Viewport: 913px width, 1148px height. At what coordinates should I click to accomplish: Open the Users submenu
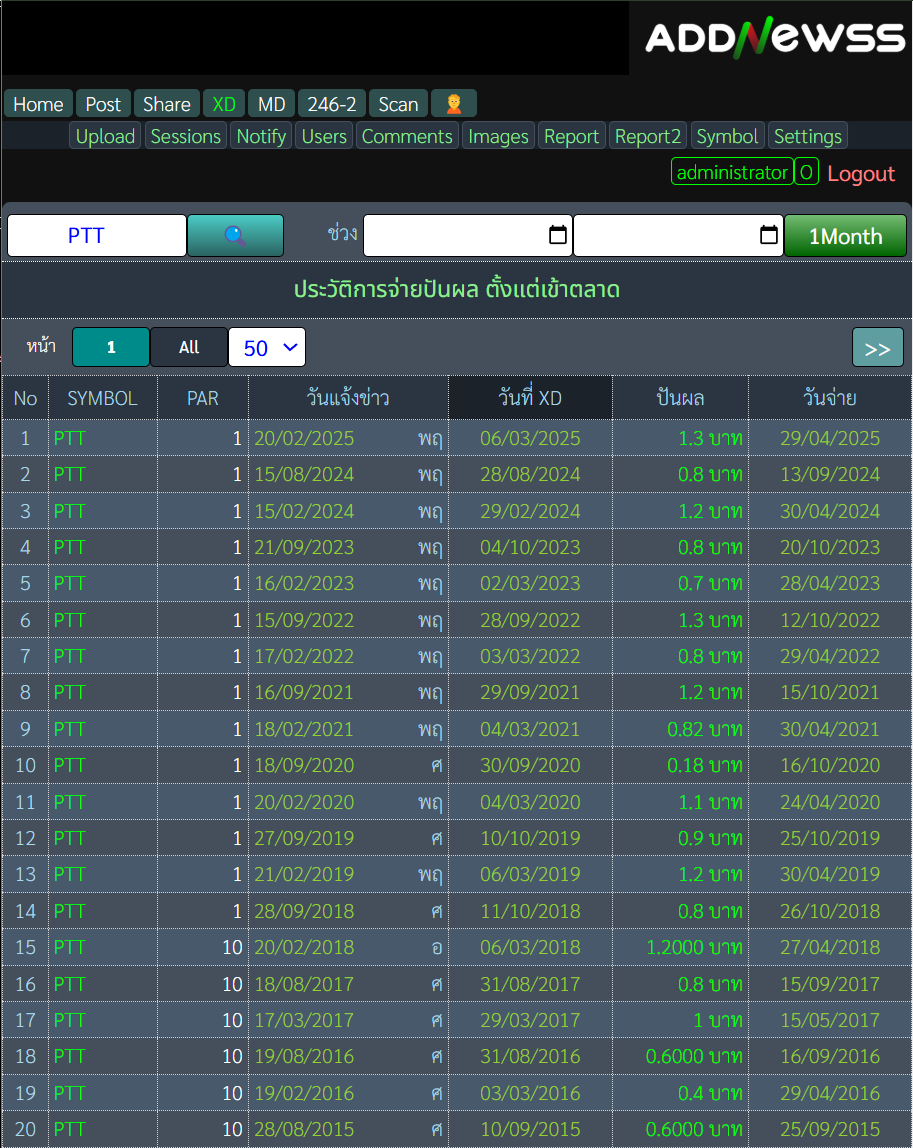point(324,136)
